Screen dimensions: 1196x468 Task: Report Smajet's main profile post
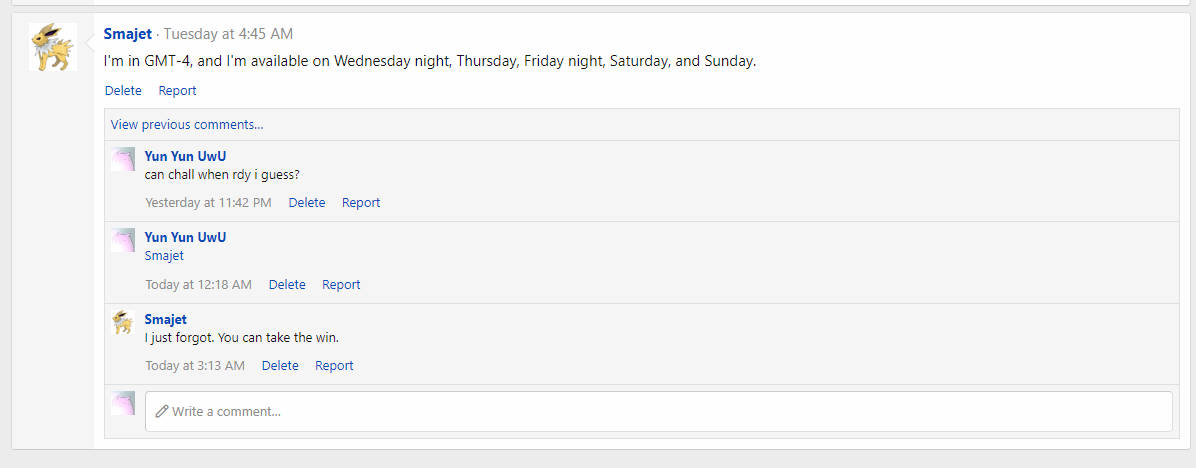(178, 91)
